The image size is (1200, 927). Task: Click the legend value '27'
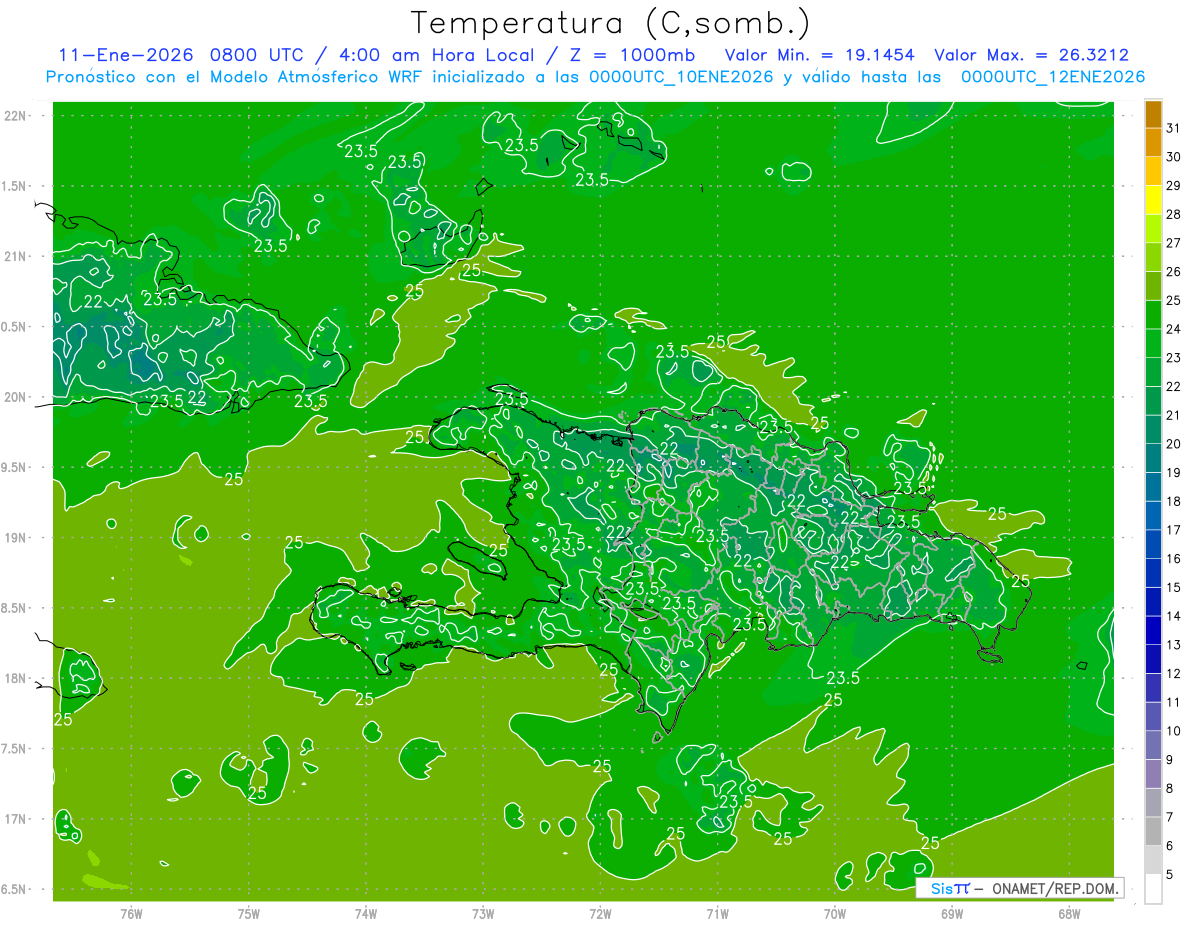(x=1174, y=243)
